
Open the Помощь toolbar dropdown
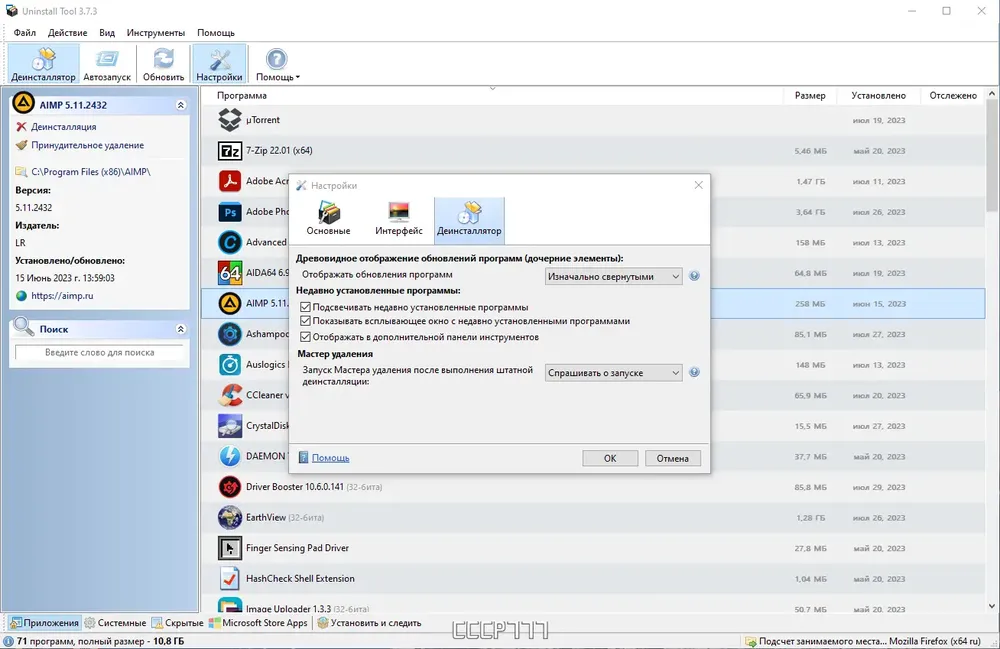(277, 64)
